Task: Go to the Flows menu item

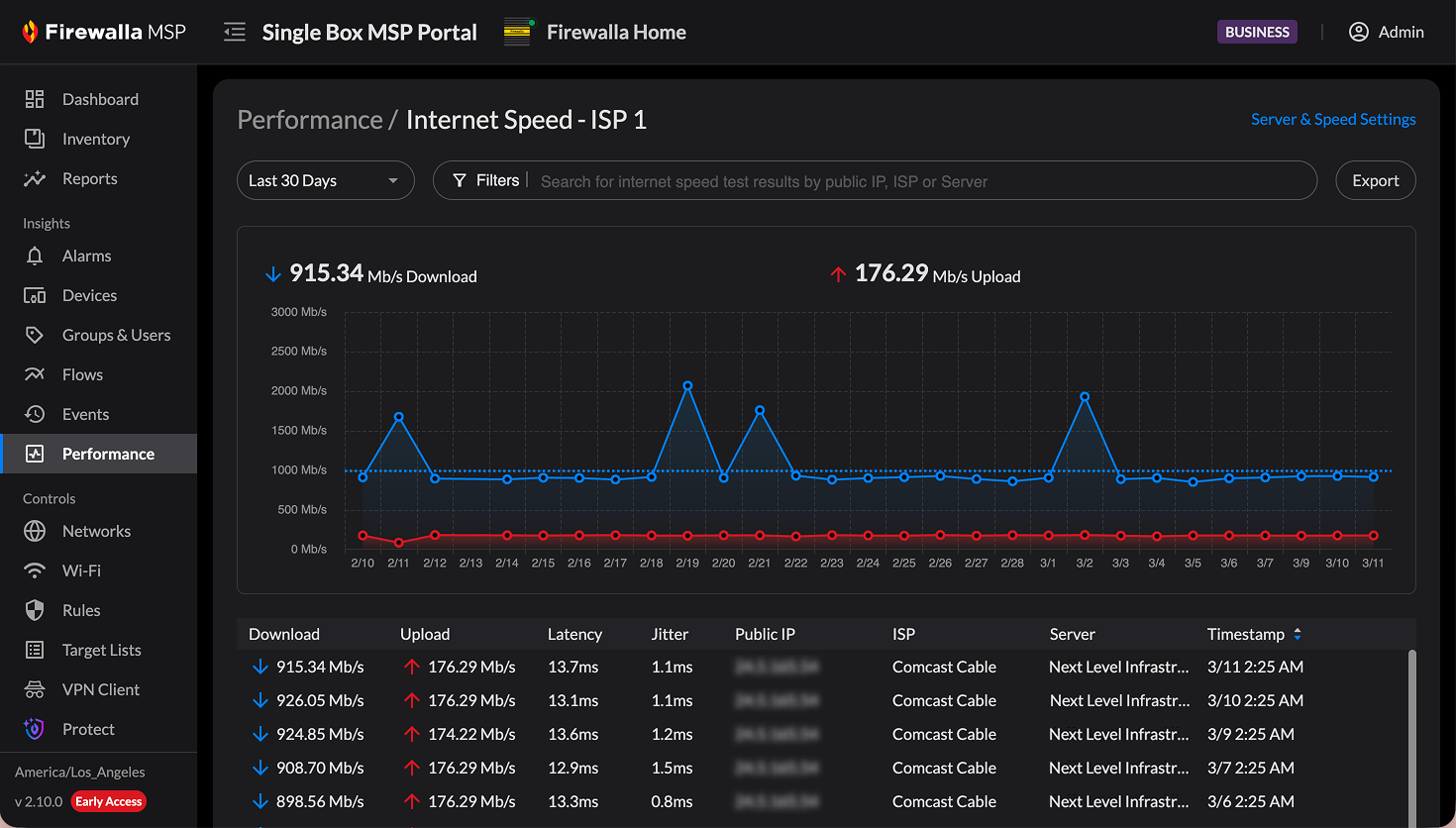Action: 82,374
